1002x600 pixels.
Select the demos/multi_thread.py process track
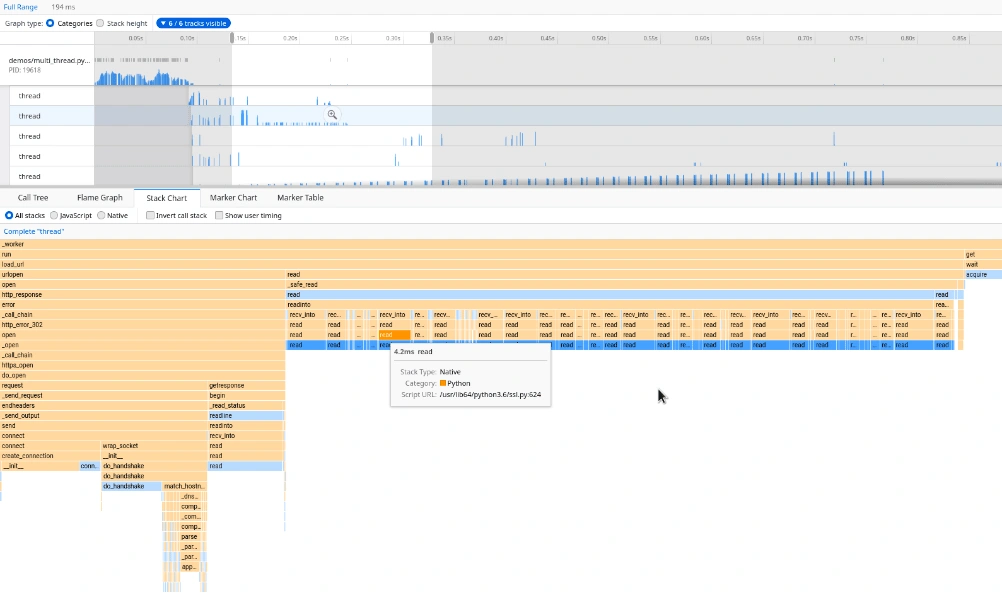[47, 65]
